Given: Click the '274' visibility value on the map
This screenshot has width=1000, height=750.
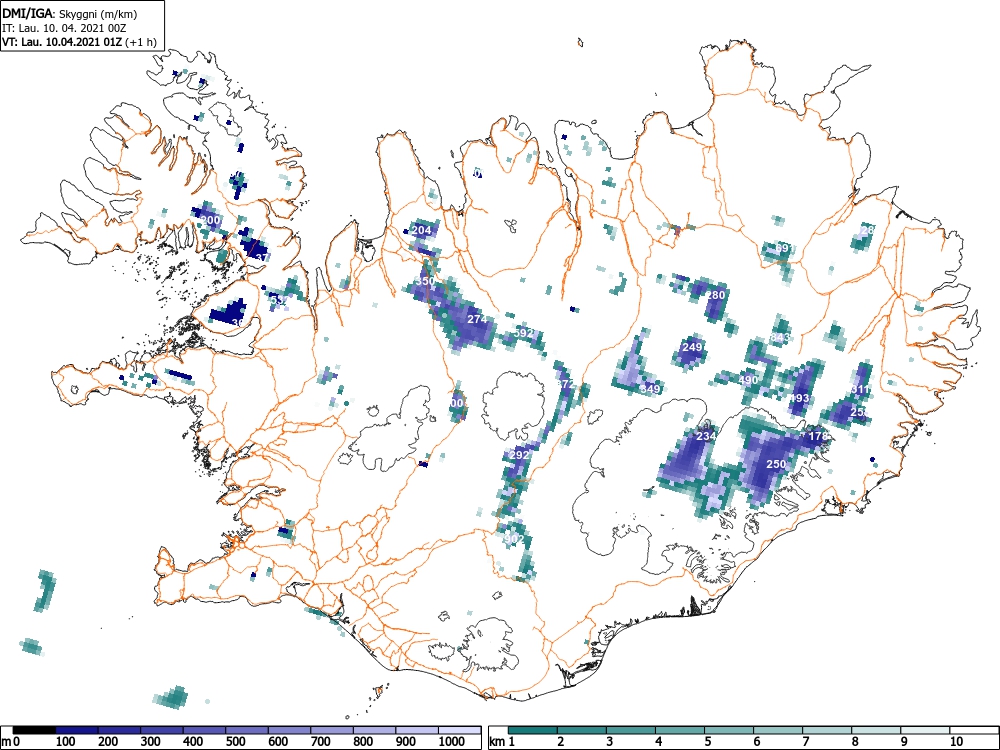Looking at the screenshot, I should 477,320.
